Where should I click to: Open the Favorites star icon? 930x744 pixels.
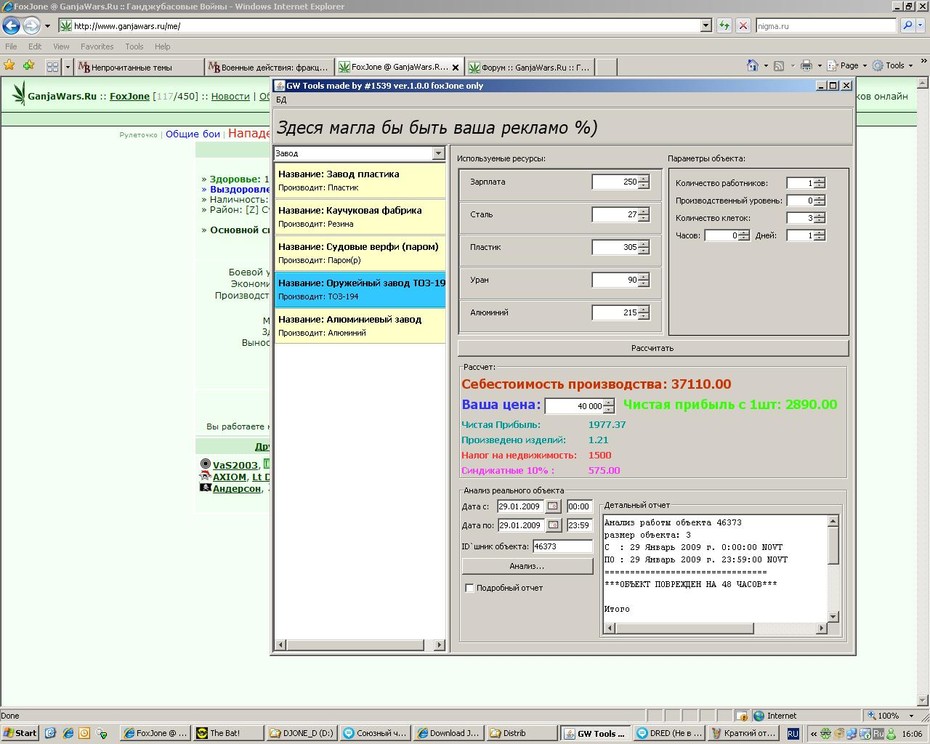[x=9, y=65]
